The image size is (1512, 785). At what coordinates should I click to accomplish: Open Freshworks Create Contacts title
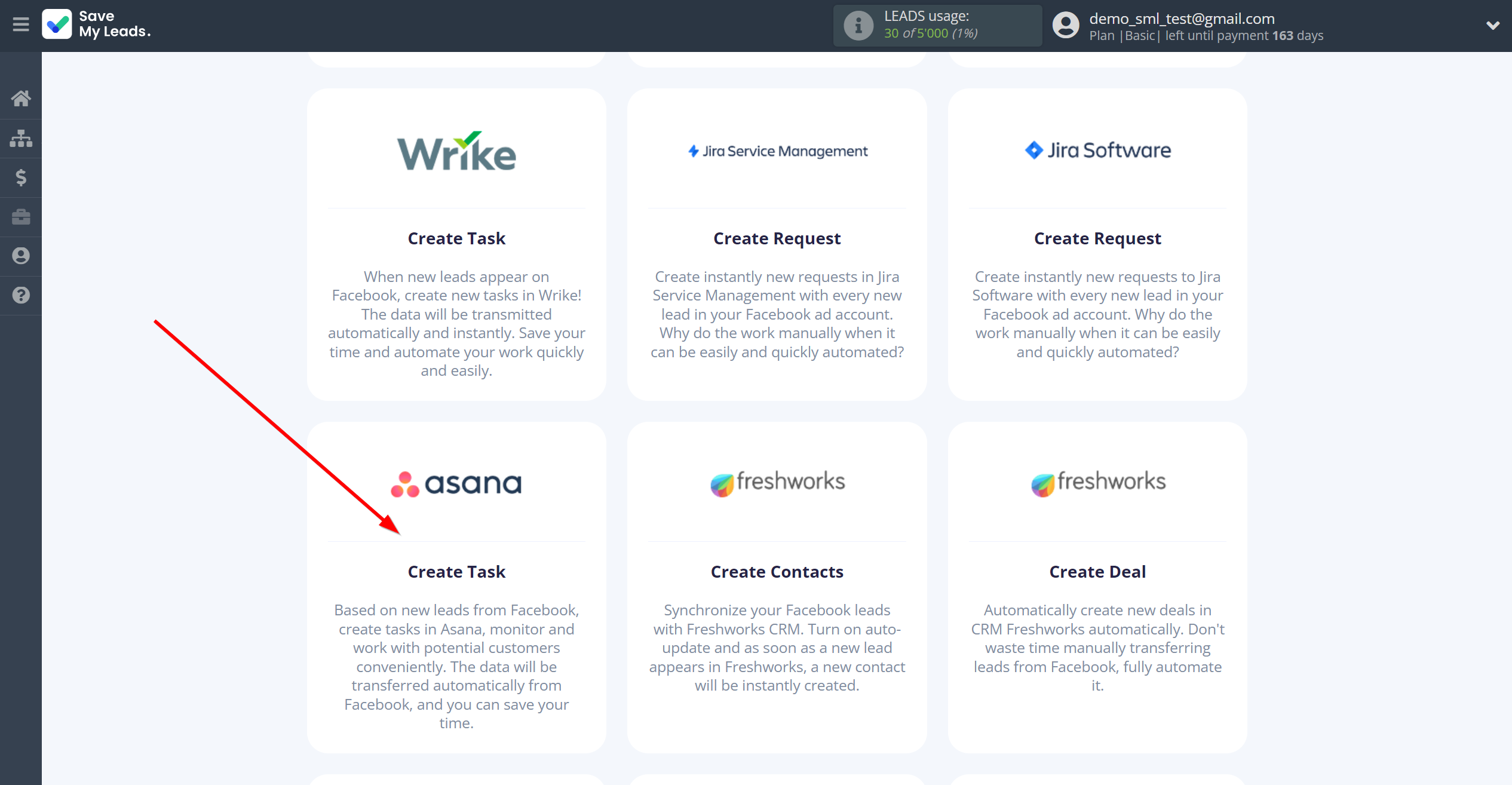click(x=777, y=572)
